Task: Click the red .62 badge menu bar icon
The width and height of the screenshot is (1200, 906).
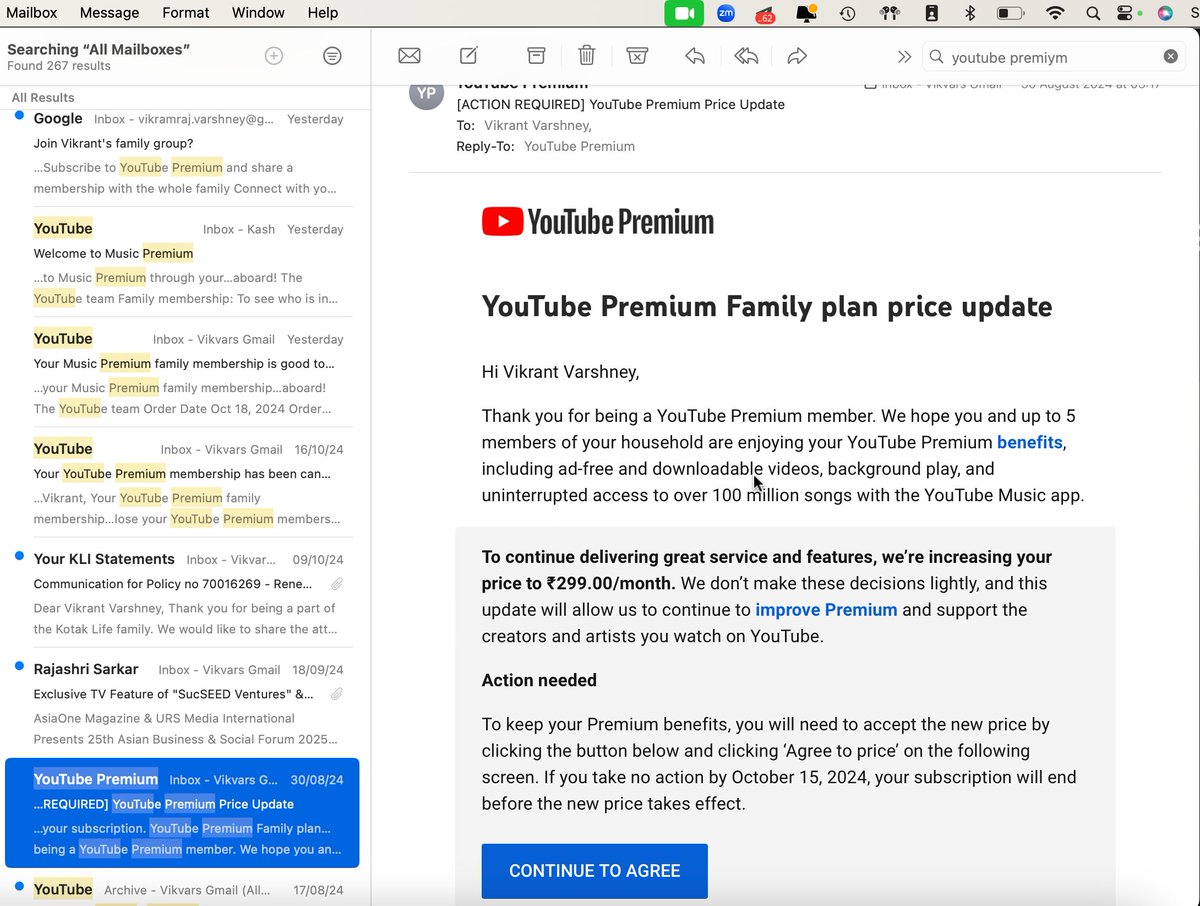Action: [x=765, y=14]
